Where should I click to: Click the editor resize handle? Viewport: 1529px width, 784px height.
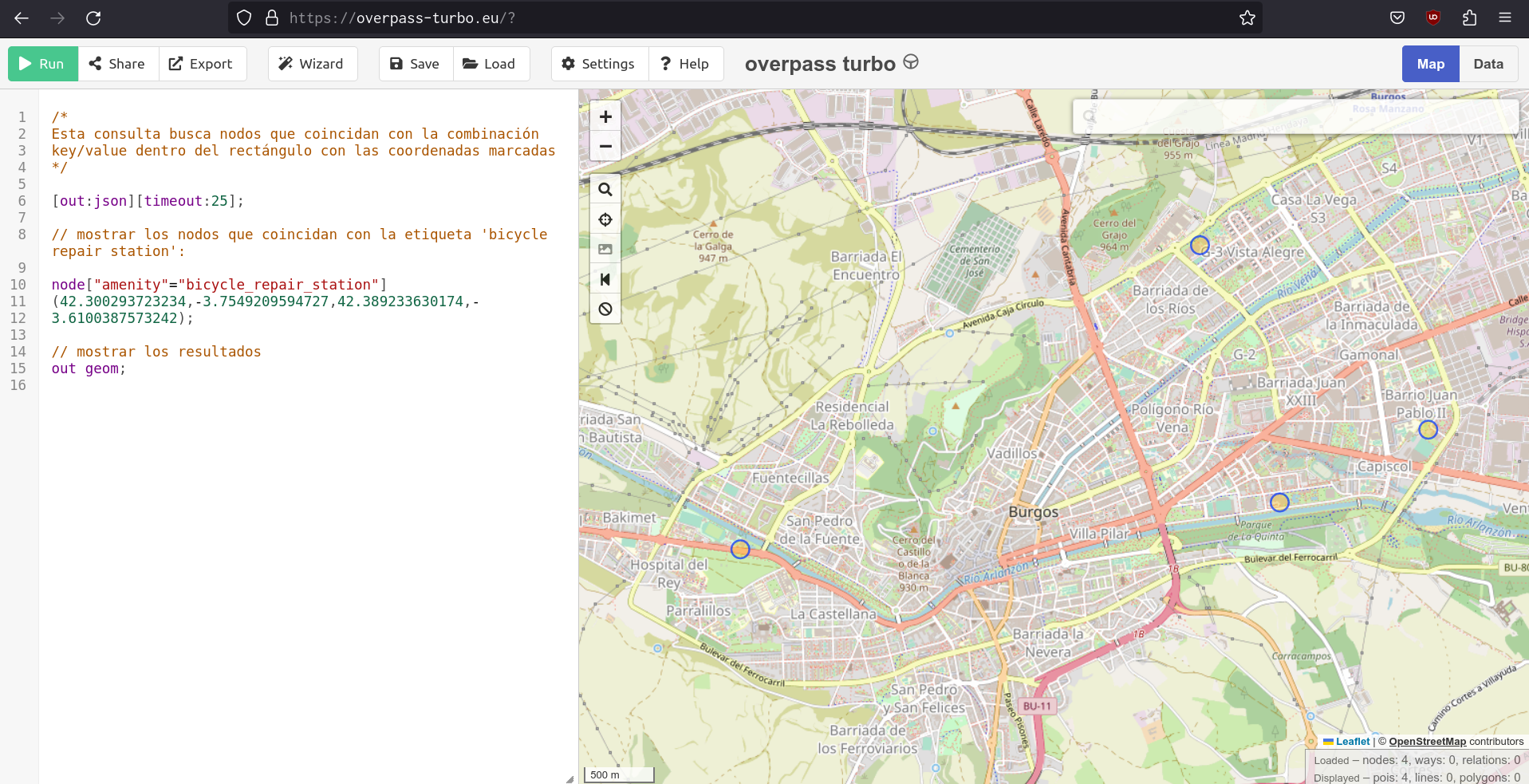pyautogui.click(x=569, y=779)
